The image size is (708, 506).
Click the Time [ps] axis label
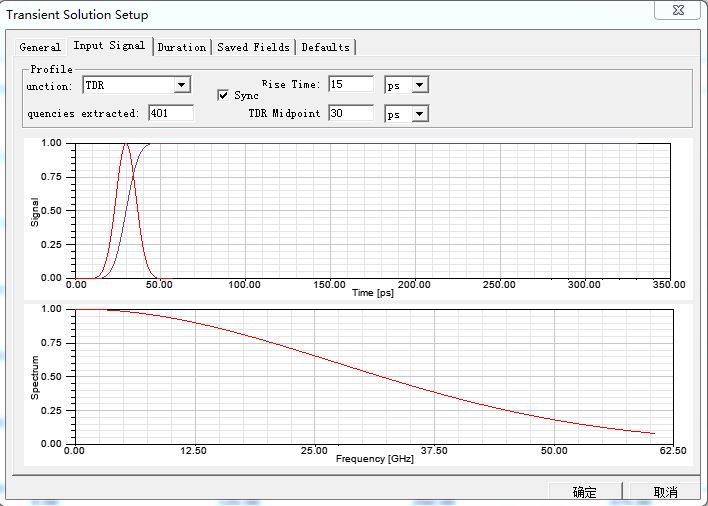tap(373, 292)
